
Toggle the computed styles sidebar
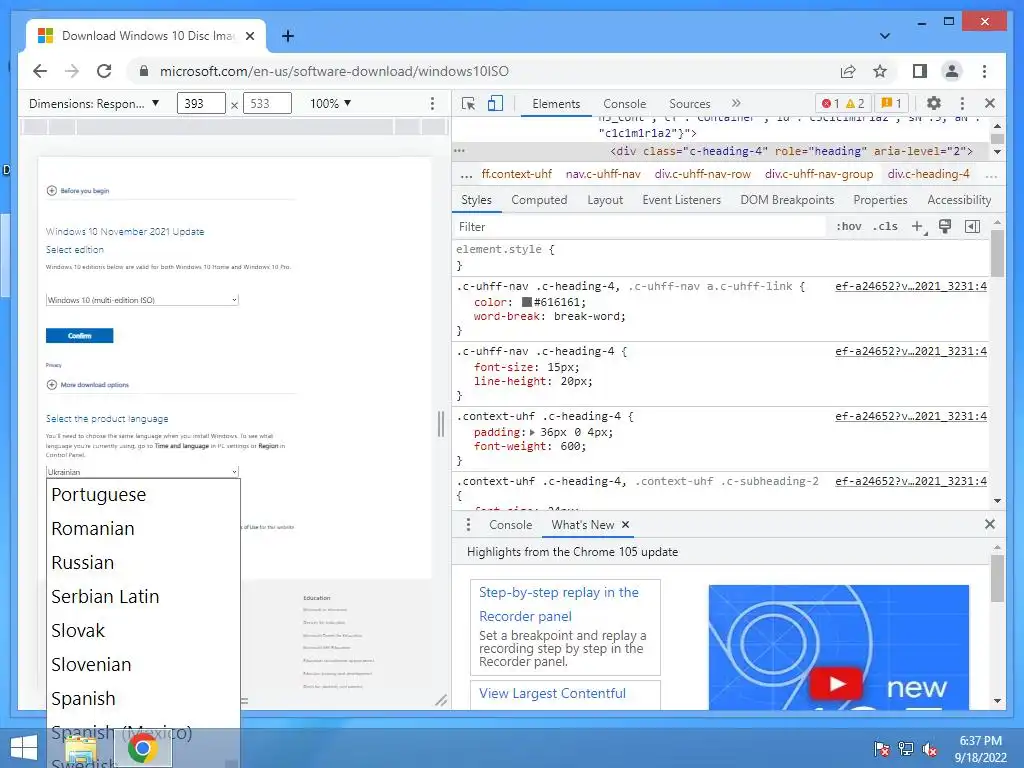(972, 227)
